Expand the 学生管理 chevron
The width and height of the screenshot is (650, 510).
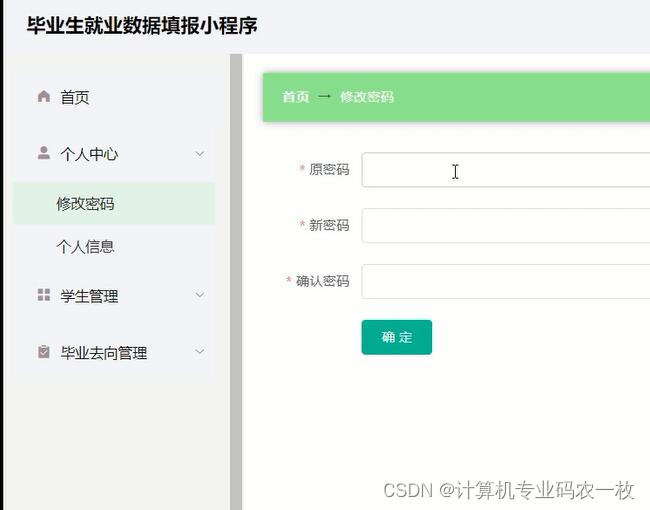click(200, 295)
